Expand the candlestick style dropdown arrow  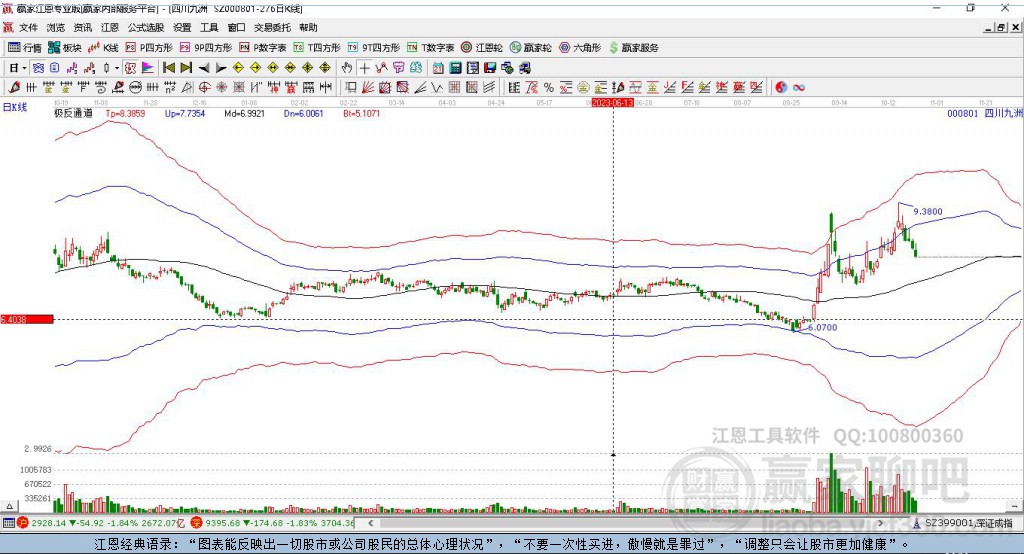click(117, 68)
